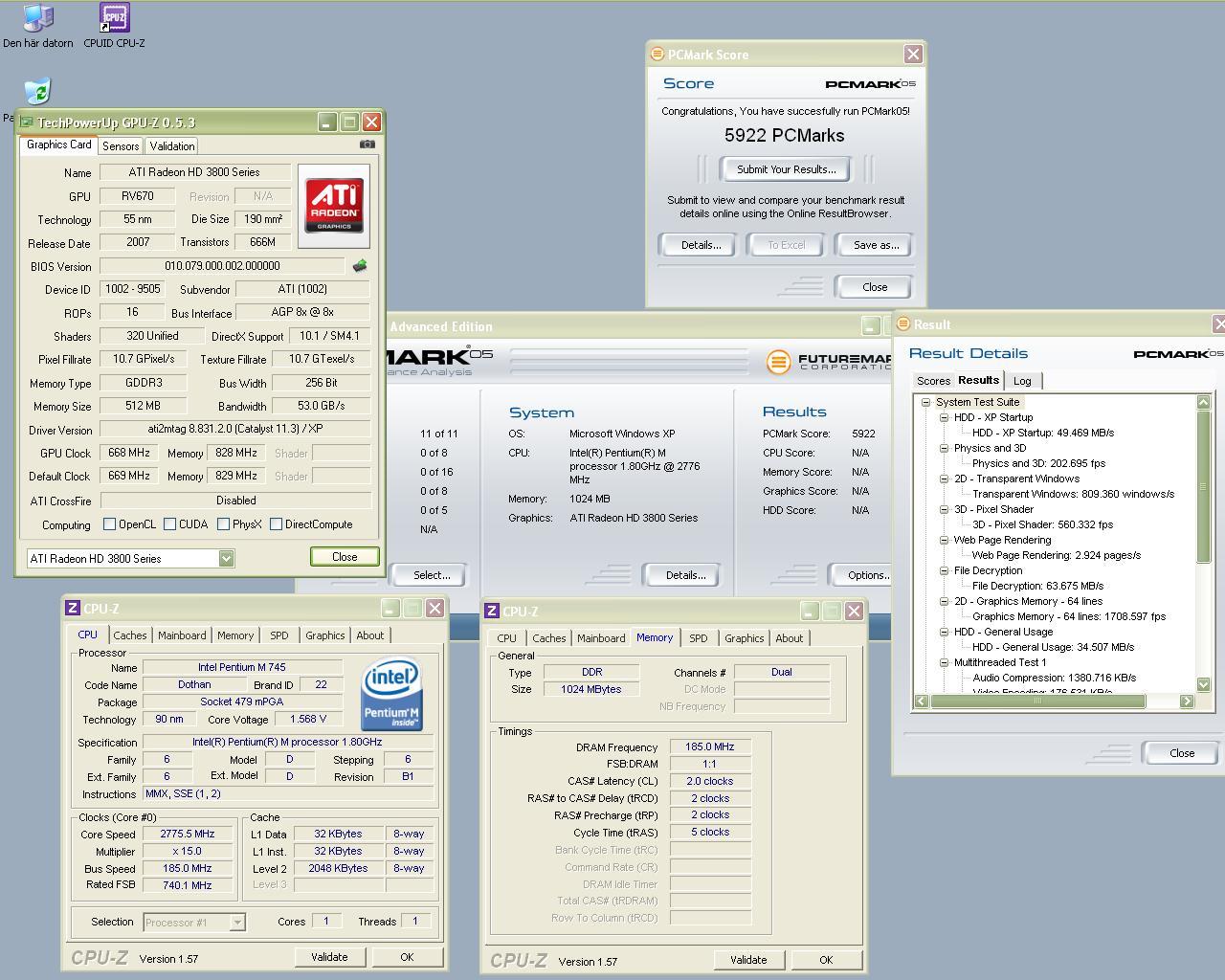Screen dimensions: 1225x980
Task: Collapse the HDD - XP Startup node
Action: (x=944, y=417)
